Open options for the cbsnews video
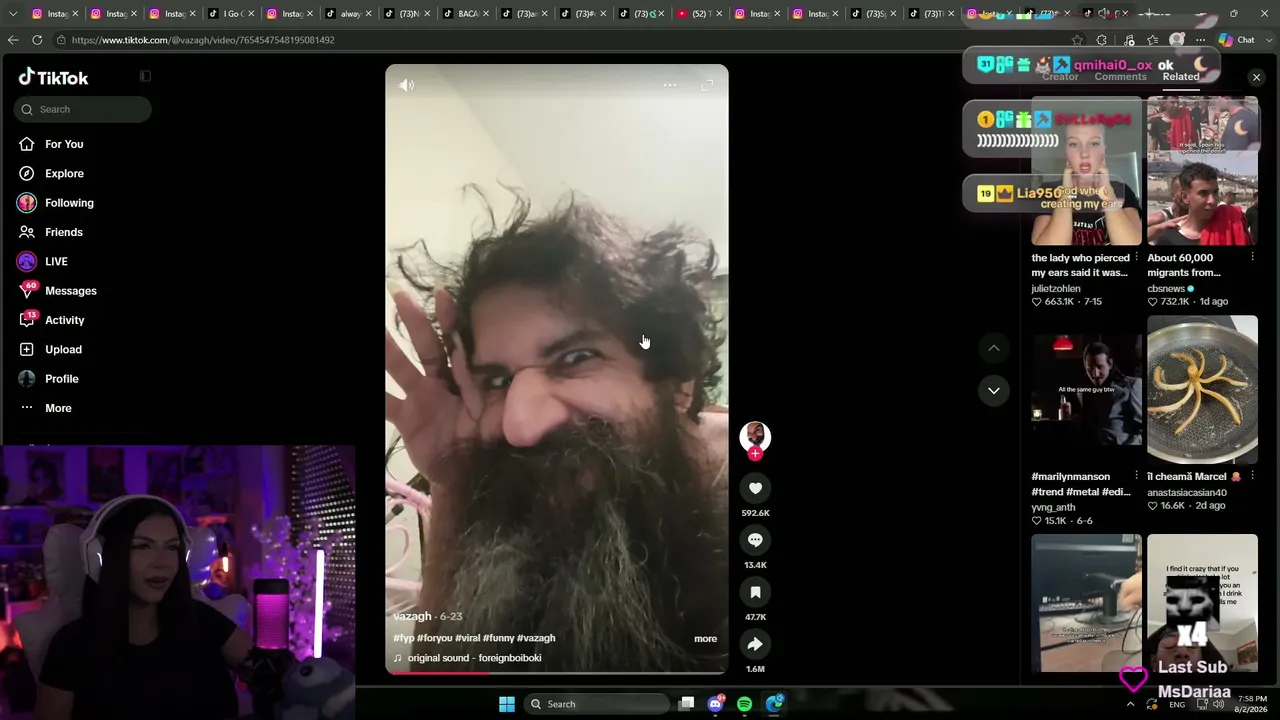 (x=1252, y=258)
